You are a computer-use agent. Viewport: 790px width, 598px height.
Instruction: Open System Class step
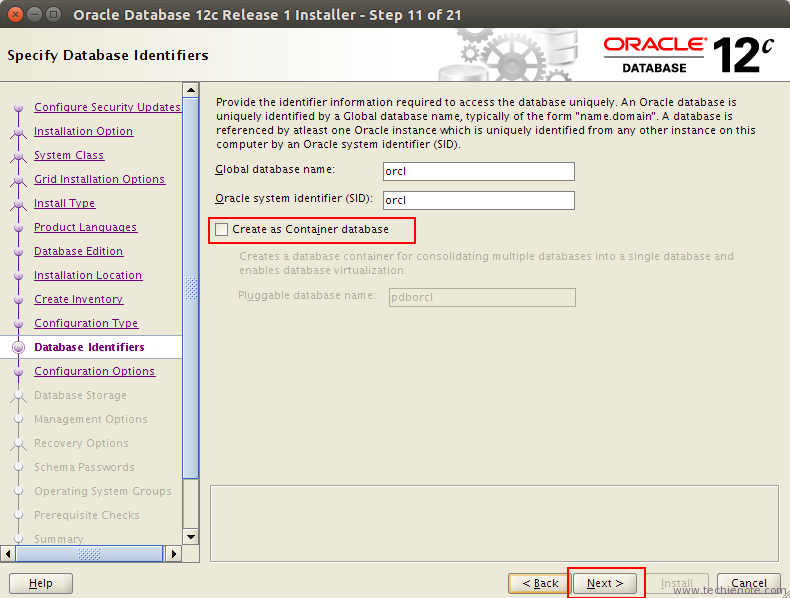coord(69,155)
